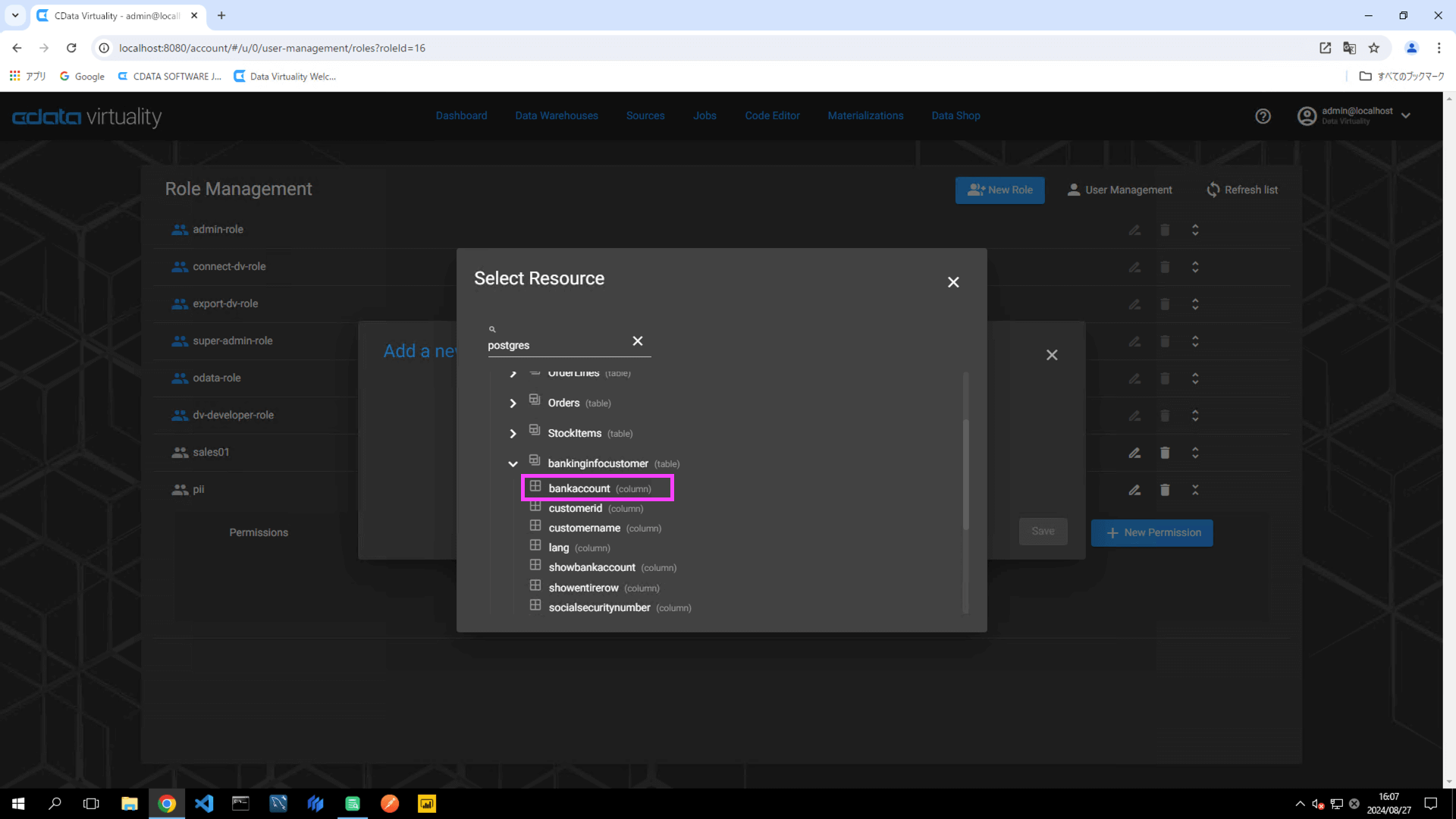
Task: Go to the Materializations page
Action: point(865,116)
